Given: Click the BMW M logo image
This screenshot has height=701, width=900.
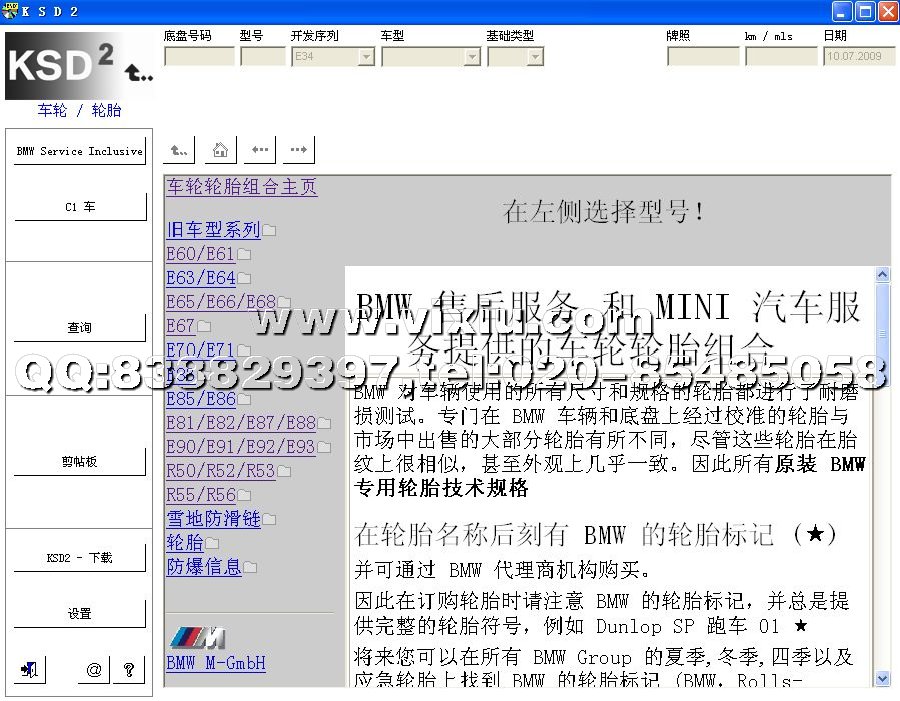Looking at the screenshot, I should 197,638.
